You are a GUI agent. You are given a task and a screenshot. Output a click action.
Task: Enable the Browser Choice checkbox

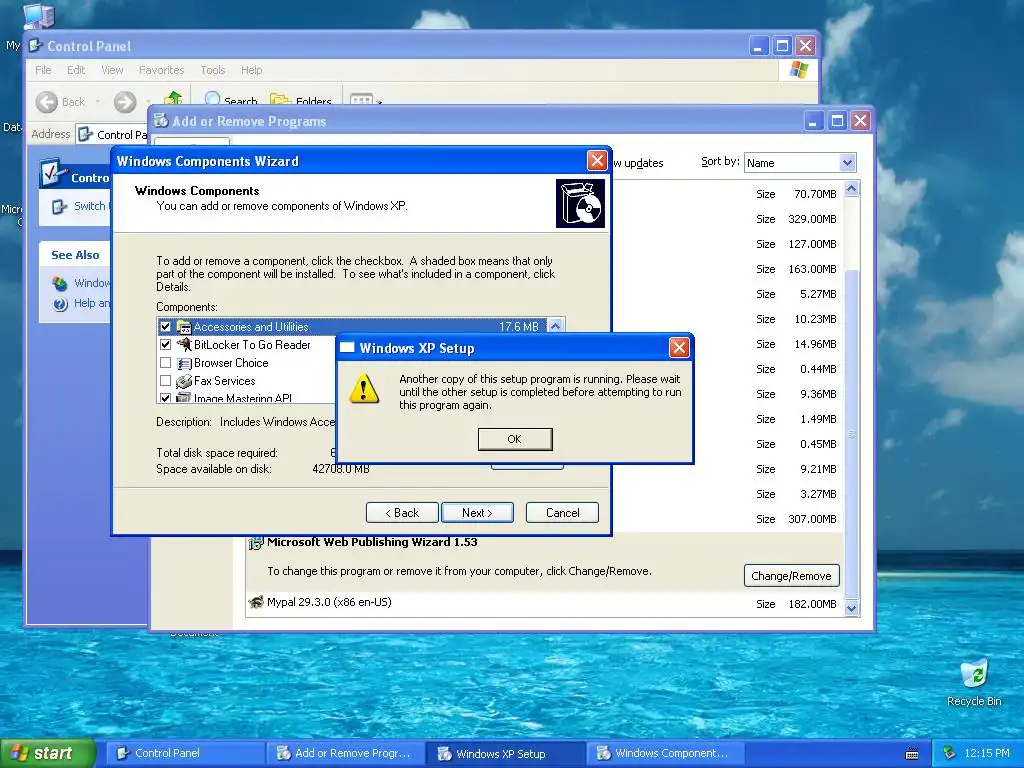(x=165, y=362)
